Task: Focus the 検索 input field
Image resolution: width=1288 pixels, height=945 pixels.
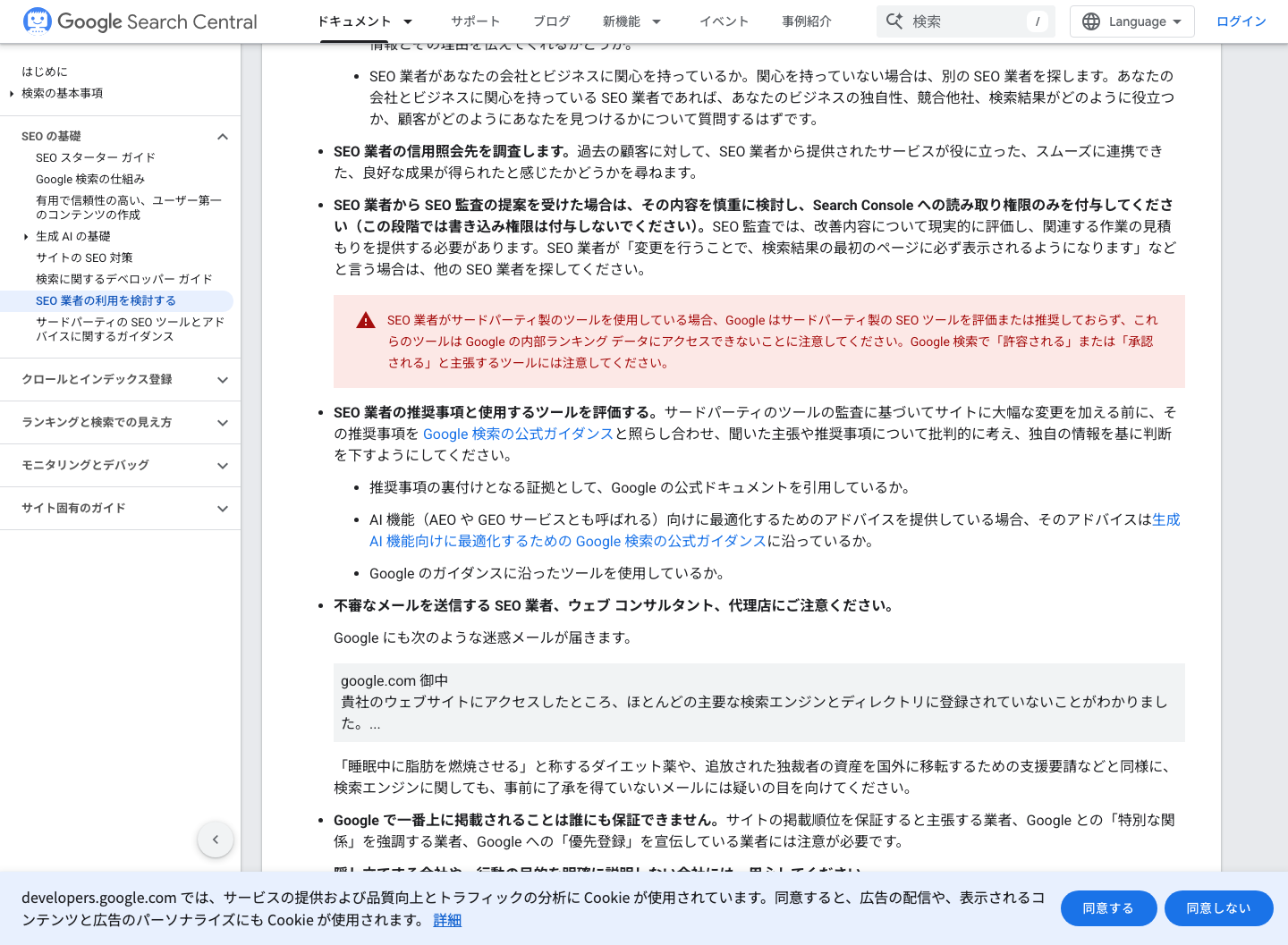Action: [966, 21]
